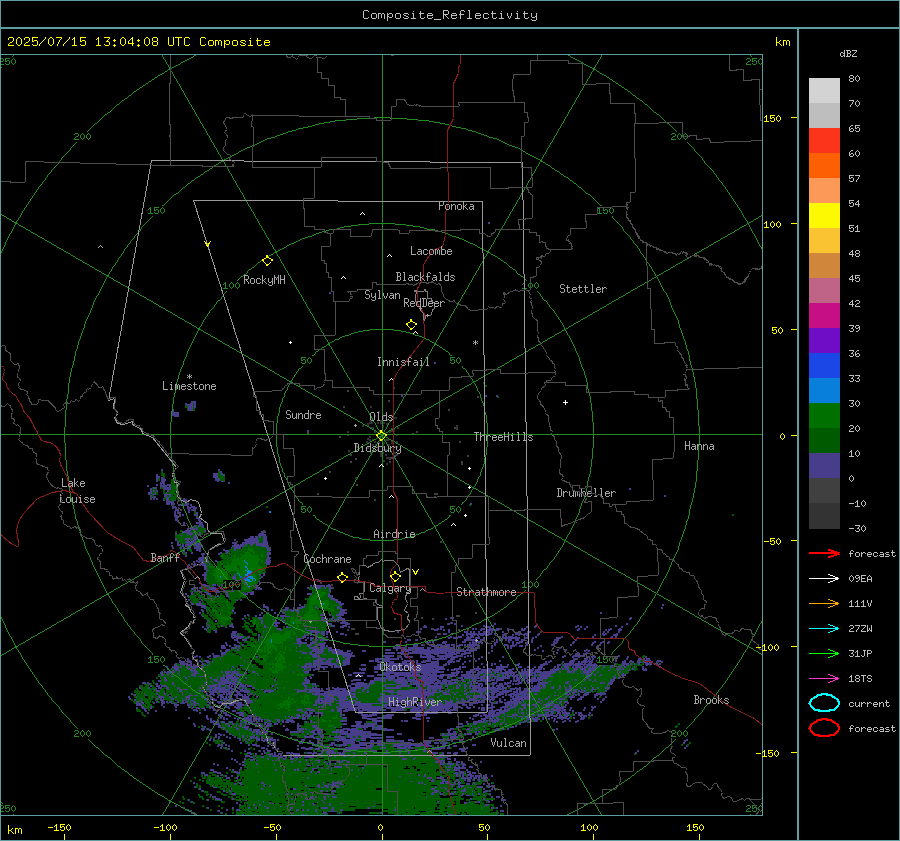Click the Innisfail label
Screen dimensions: 900x841
pyautogui.click(x=403, y=362)
